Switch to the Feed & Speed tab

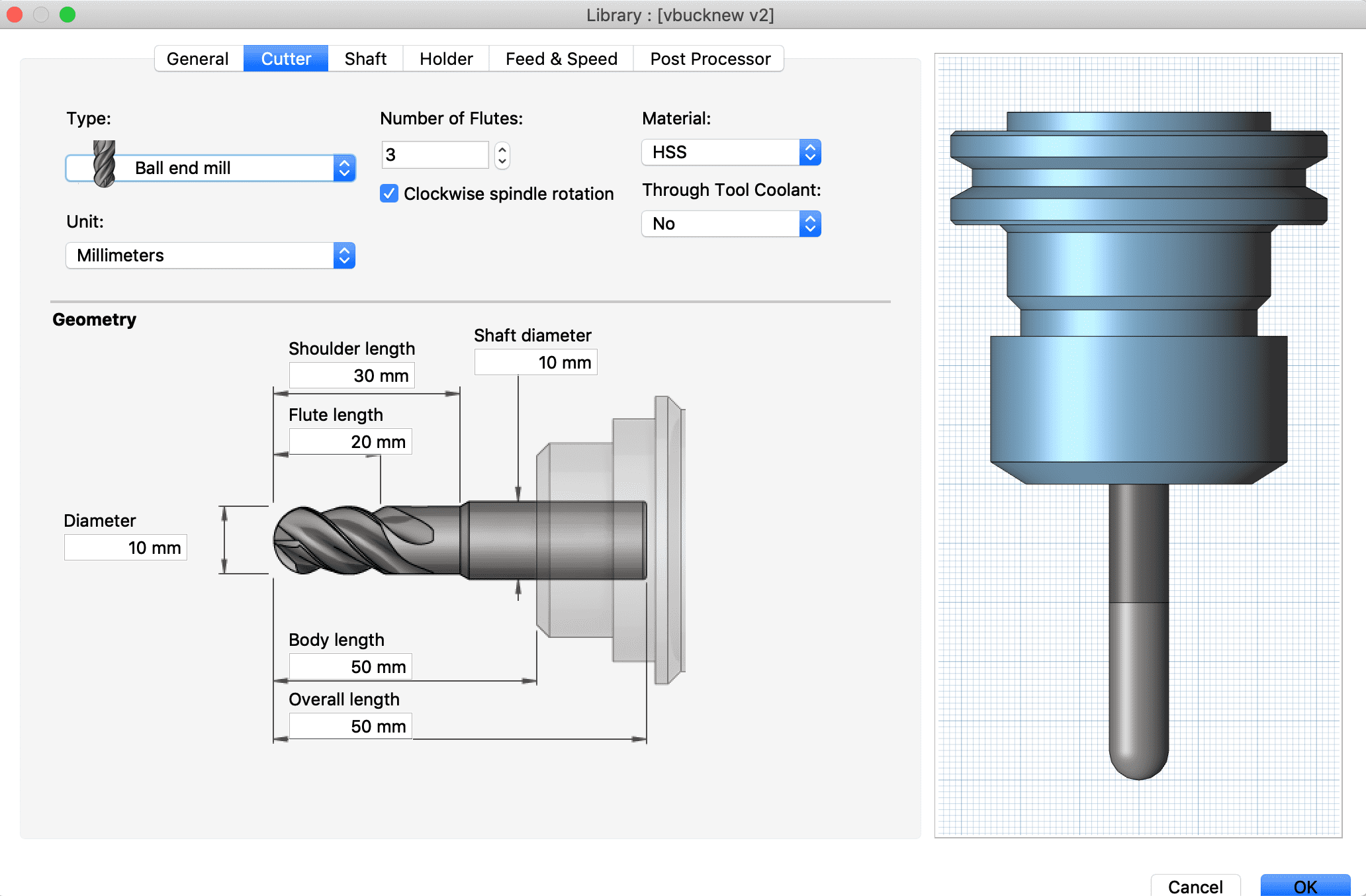pyautogui.click(x=561, y=59)
